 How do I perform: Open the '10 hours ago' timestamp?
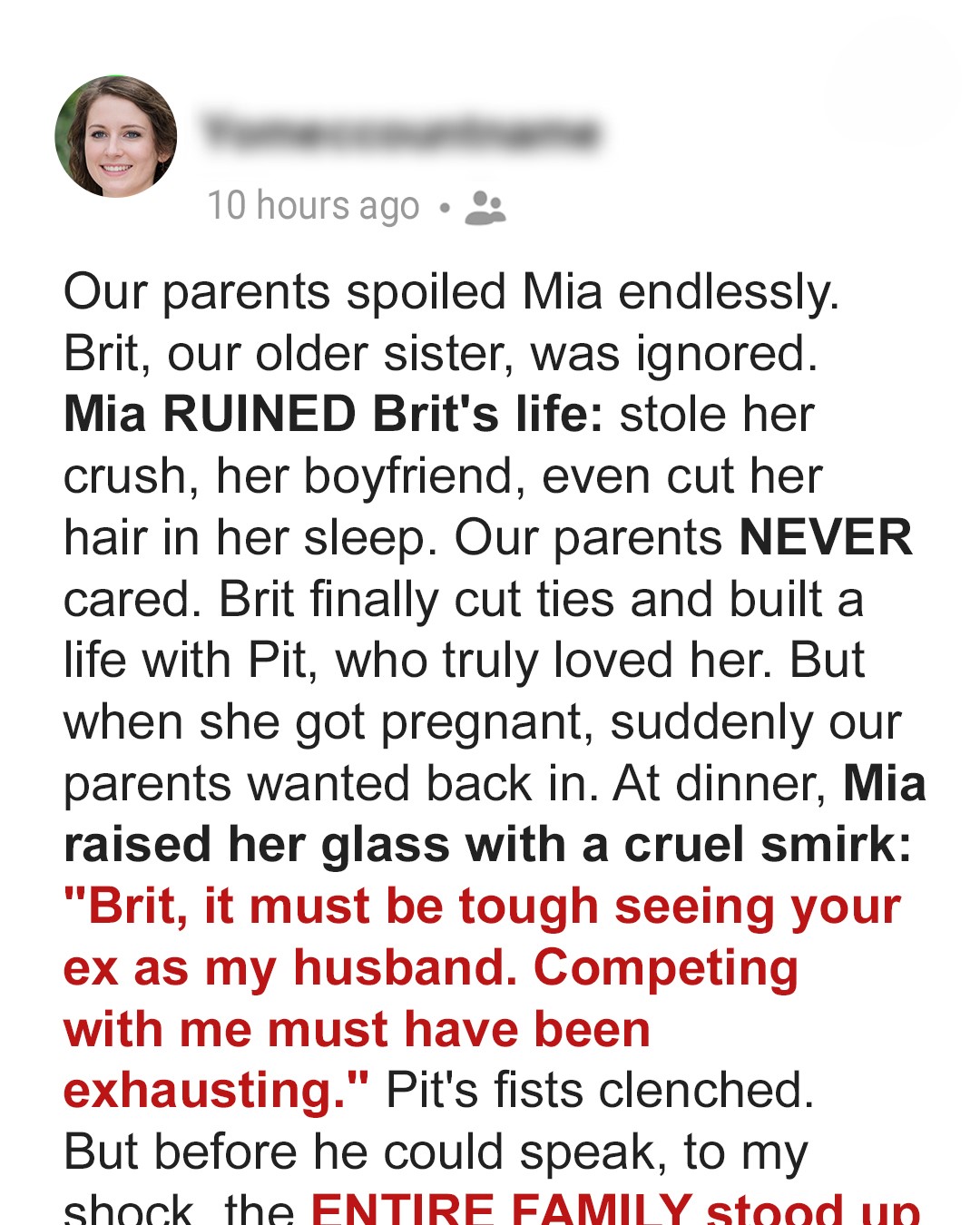313,206
